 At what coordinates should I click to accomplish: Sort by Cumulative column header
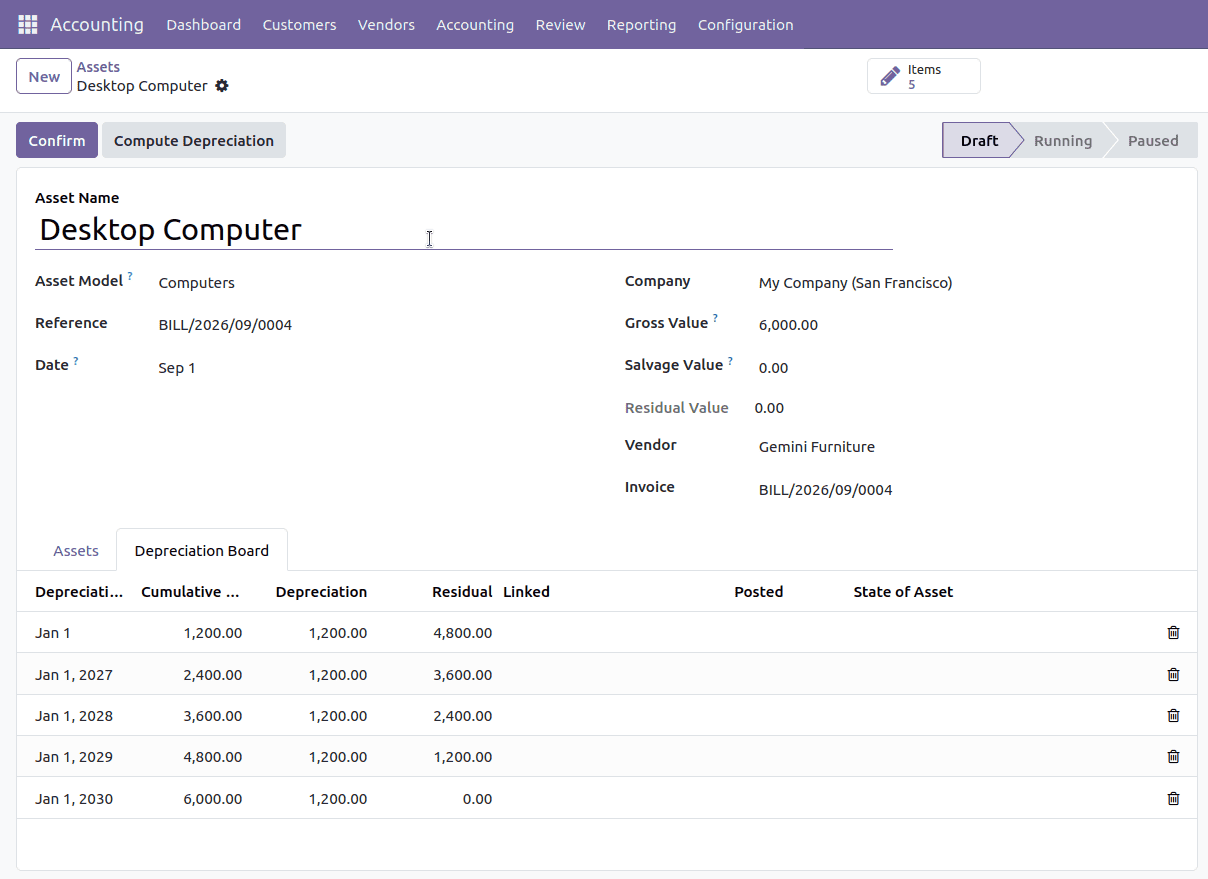point(190,592)
